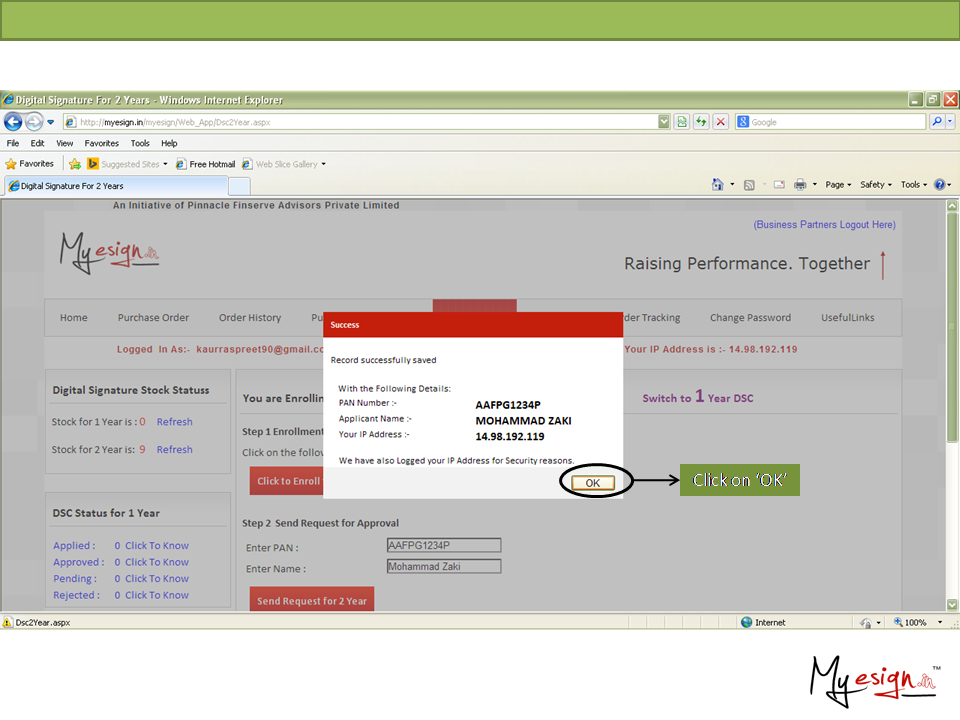This screenshot has width=960, height=720.
Task: Open the Tools menu in menu bar
Action: [x=140, y=143]
